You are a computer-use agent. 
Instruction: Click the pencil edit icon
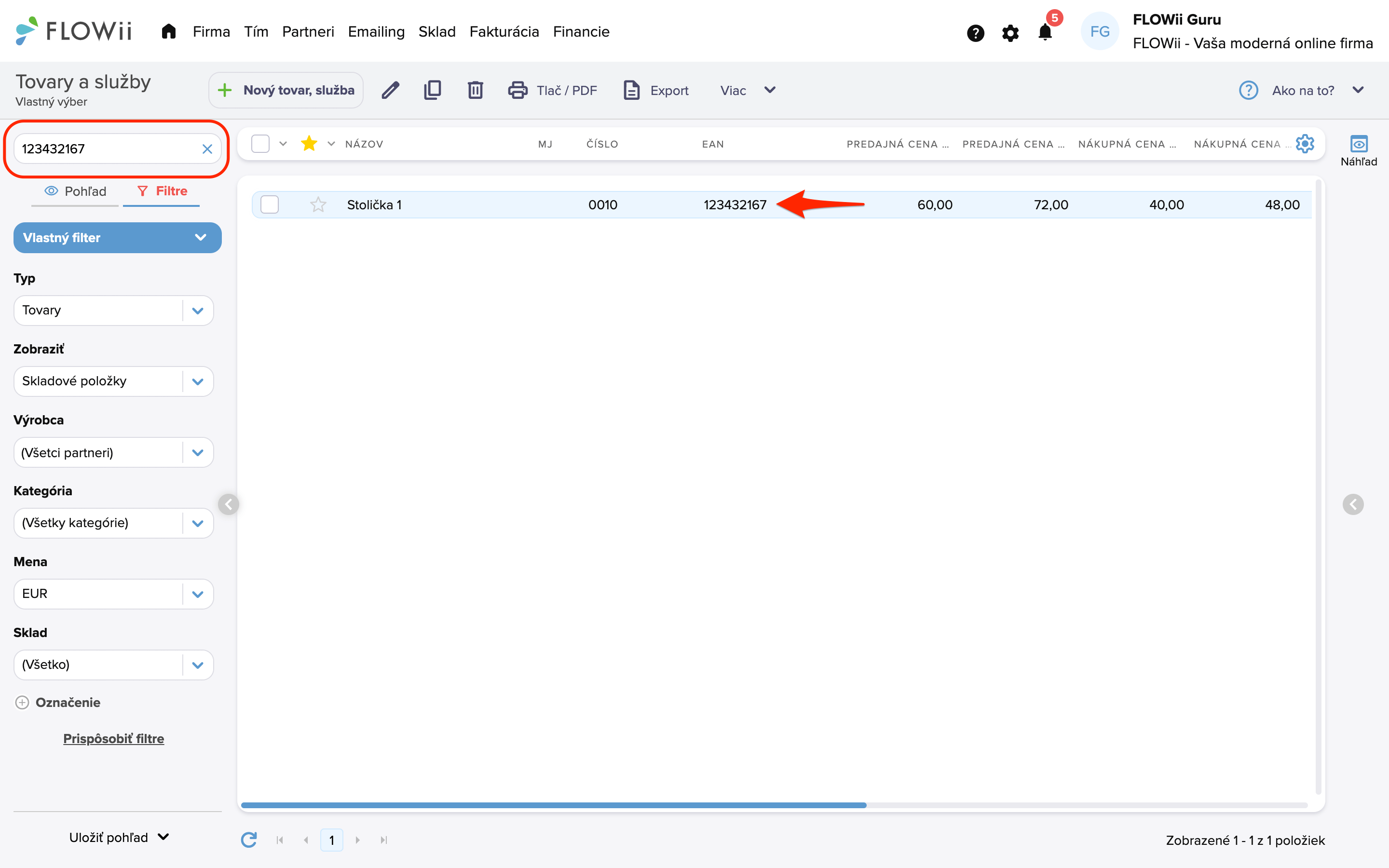click(390, 90)
